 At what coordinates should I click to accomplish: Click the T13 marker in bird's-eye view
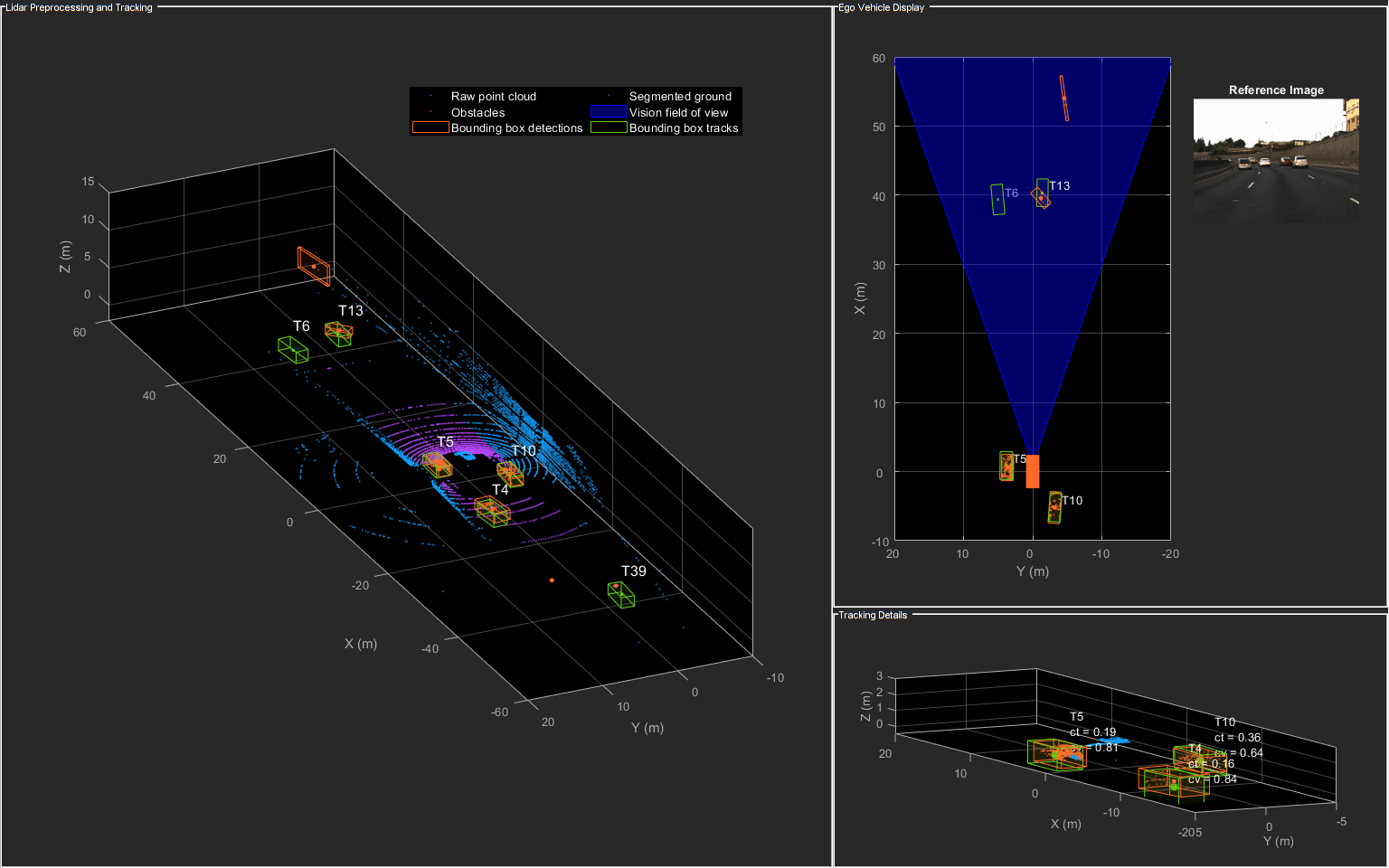pyautogui.click(x=1042, y=193)
